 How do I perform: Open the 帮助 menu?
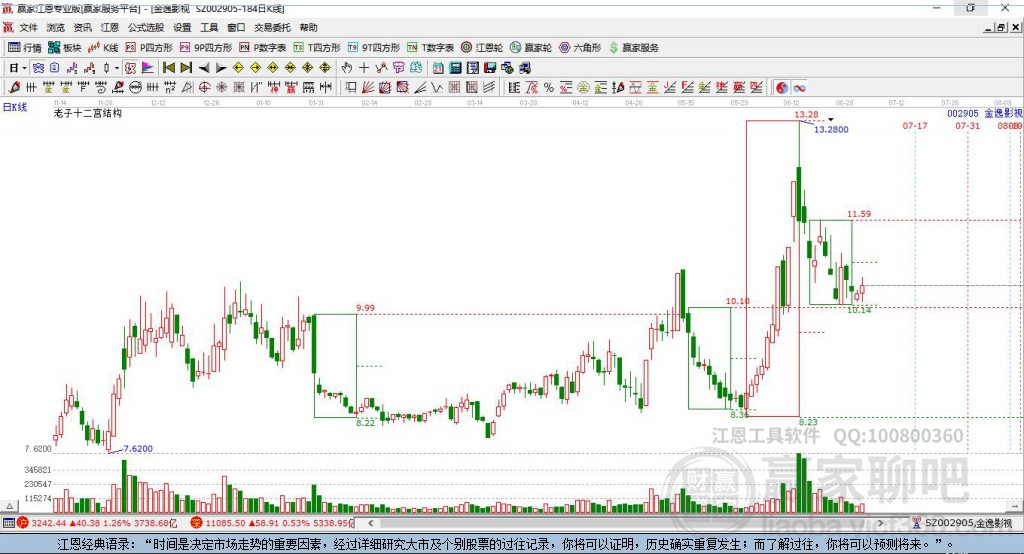308,27
